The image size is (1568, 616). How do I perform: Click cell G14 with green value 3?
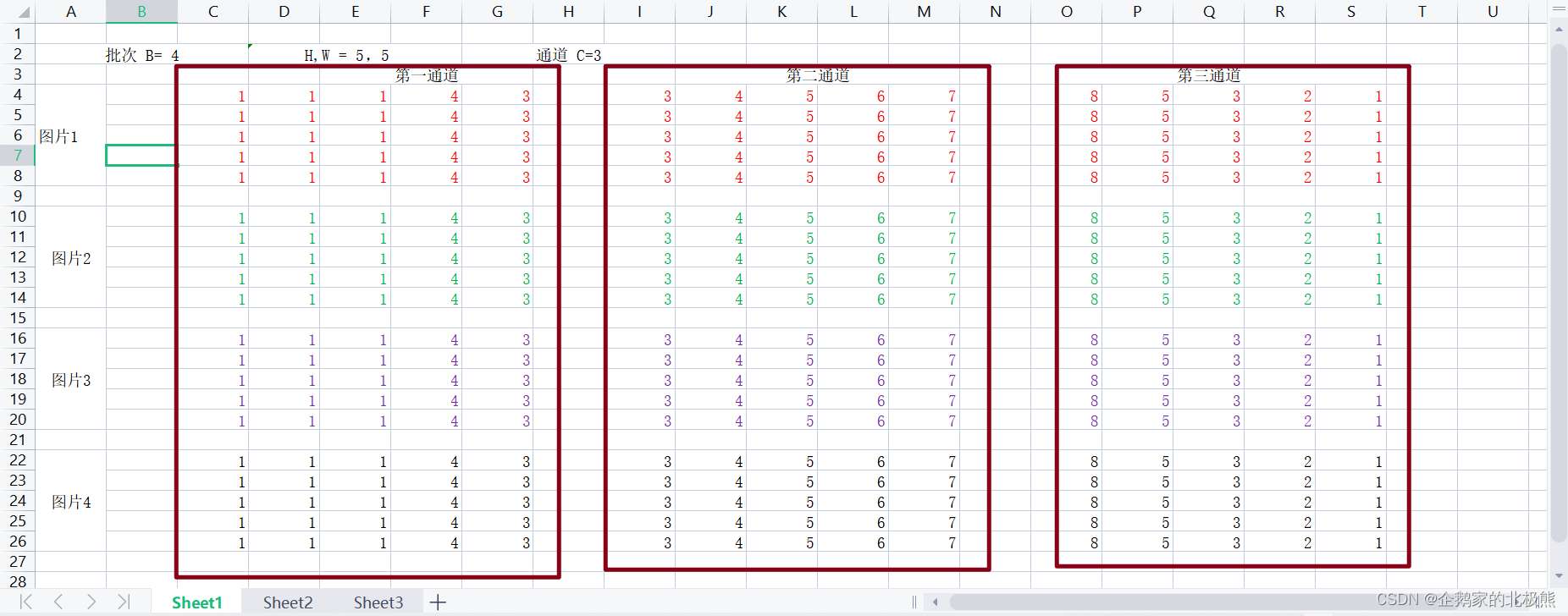pyautogui.click(x=497, y=298)
